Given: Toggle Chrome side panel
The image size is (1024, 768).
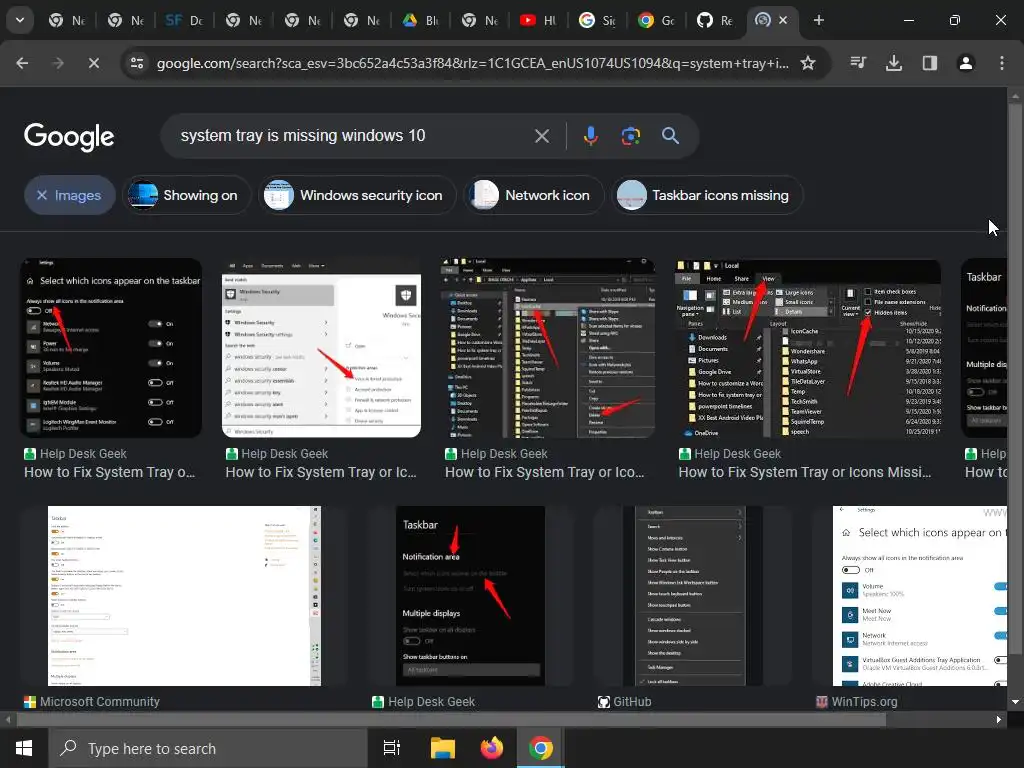Looking at the screenshot, I should [930, 63].
